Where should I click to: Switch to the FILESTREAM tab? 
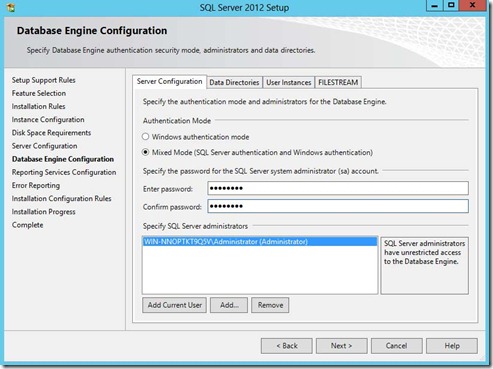pos(338,82)
